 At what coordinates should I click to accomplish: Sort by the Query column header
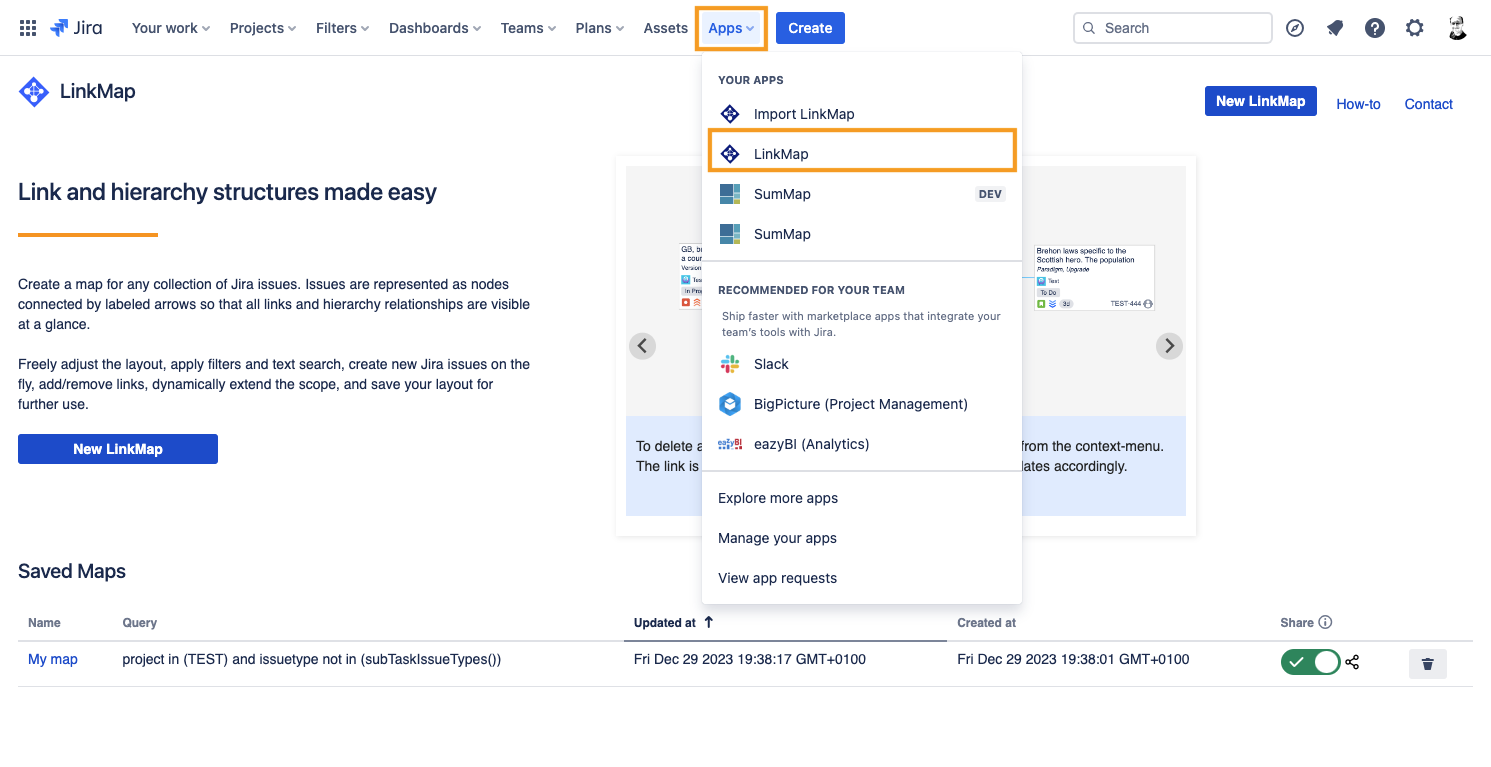[139, 622]
